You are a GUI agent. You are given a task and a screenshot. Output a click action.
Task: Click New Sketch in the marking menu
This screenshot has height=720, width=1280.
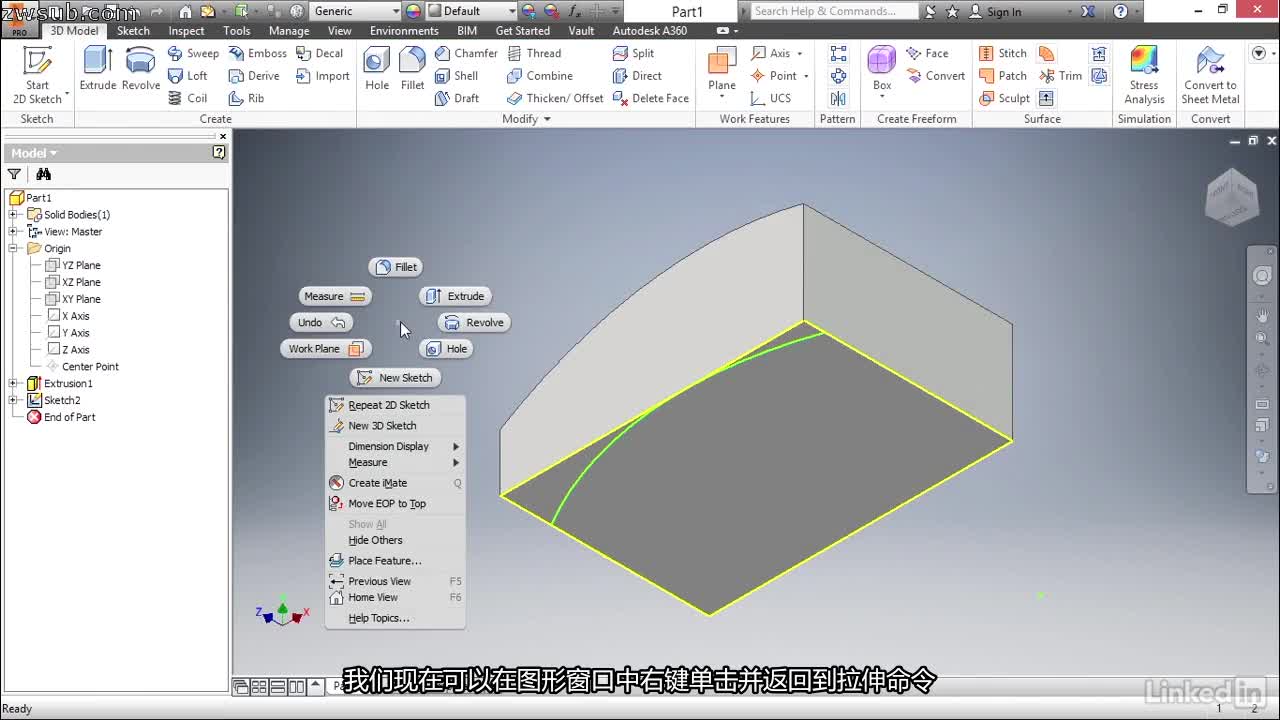click(x=395, y=378)
